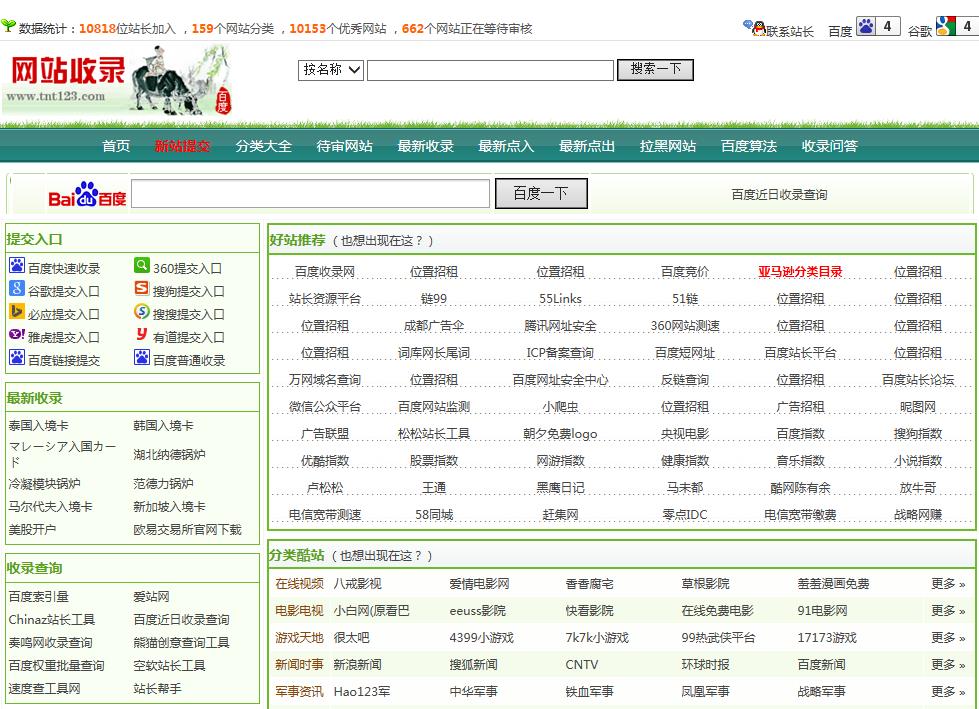
Task: Open the 微信公众平台 link
Action: (325, 406)
